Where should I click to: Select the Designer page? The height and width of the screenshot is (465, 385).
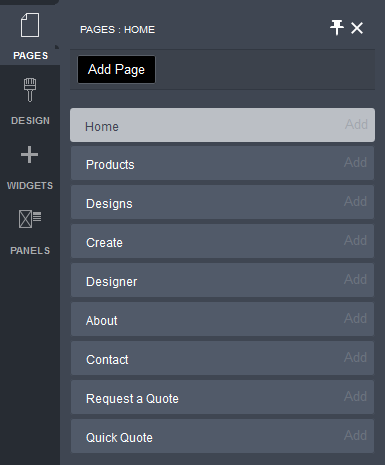pyautogui.click(x=222, y=280)
